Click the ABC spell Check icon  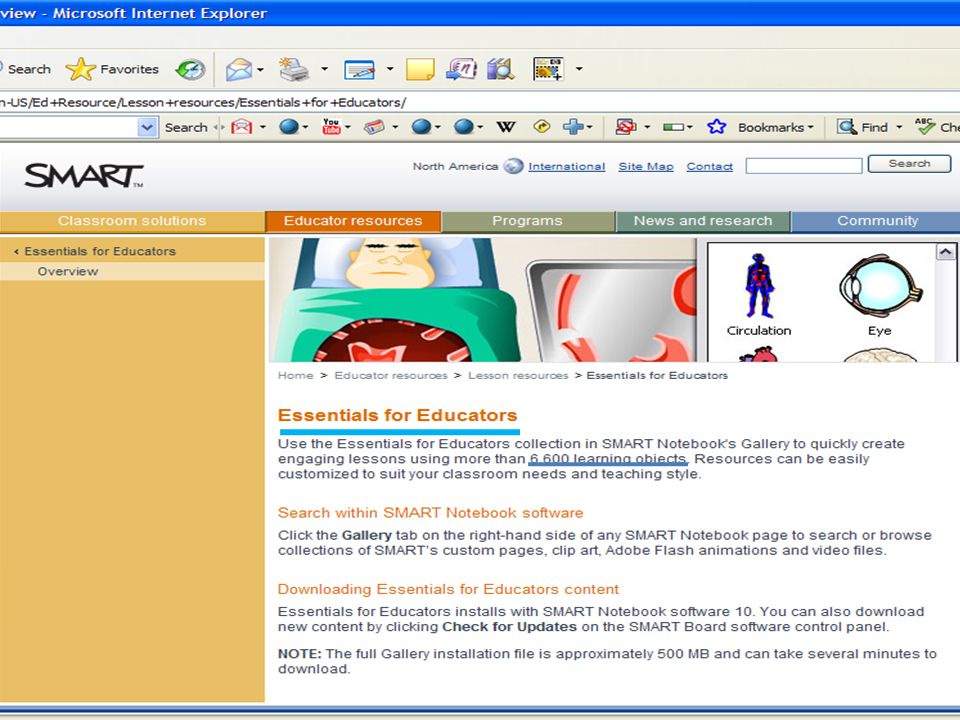pyautogui.click(x=925, y=126)
